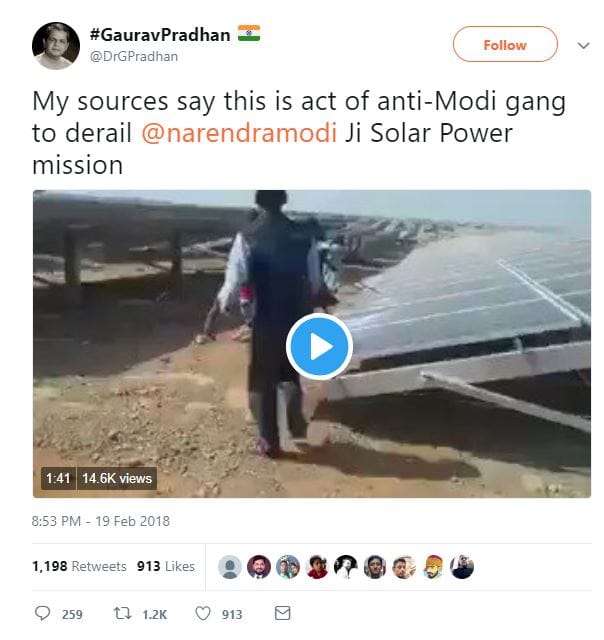
Task: Play the solar panel video
Action: (318, 346)
